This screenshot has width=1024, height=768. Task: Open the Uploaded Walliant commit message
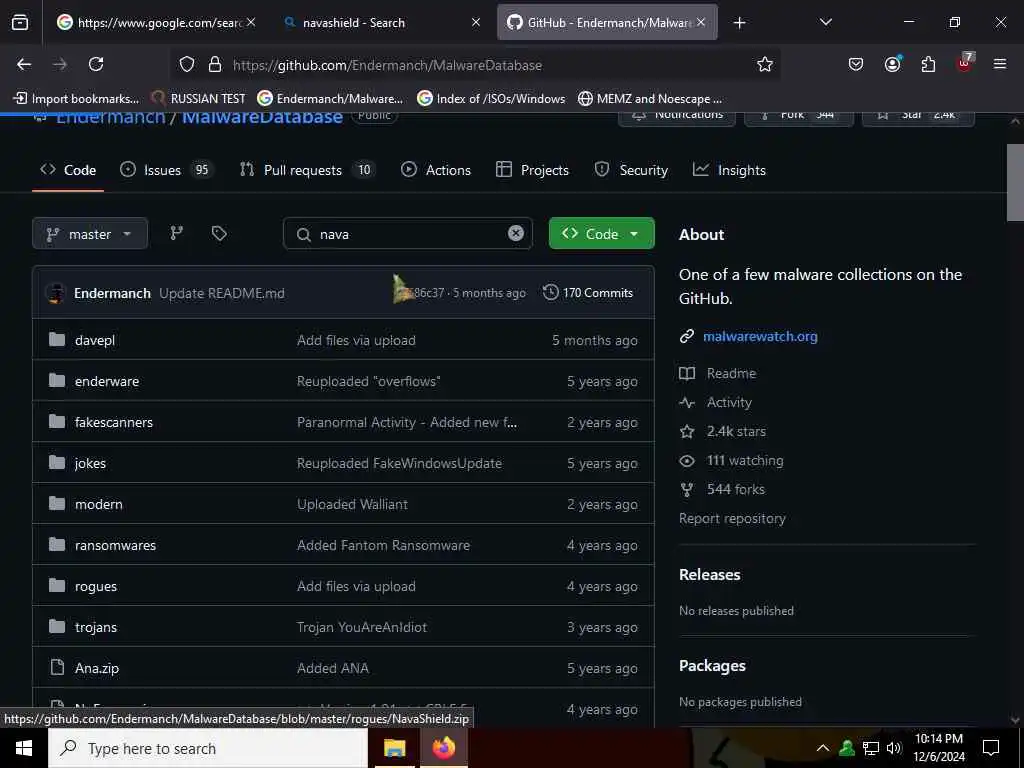(x=353, y=504)
